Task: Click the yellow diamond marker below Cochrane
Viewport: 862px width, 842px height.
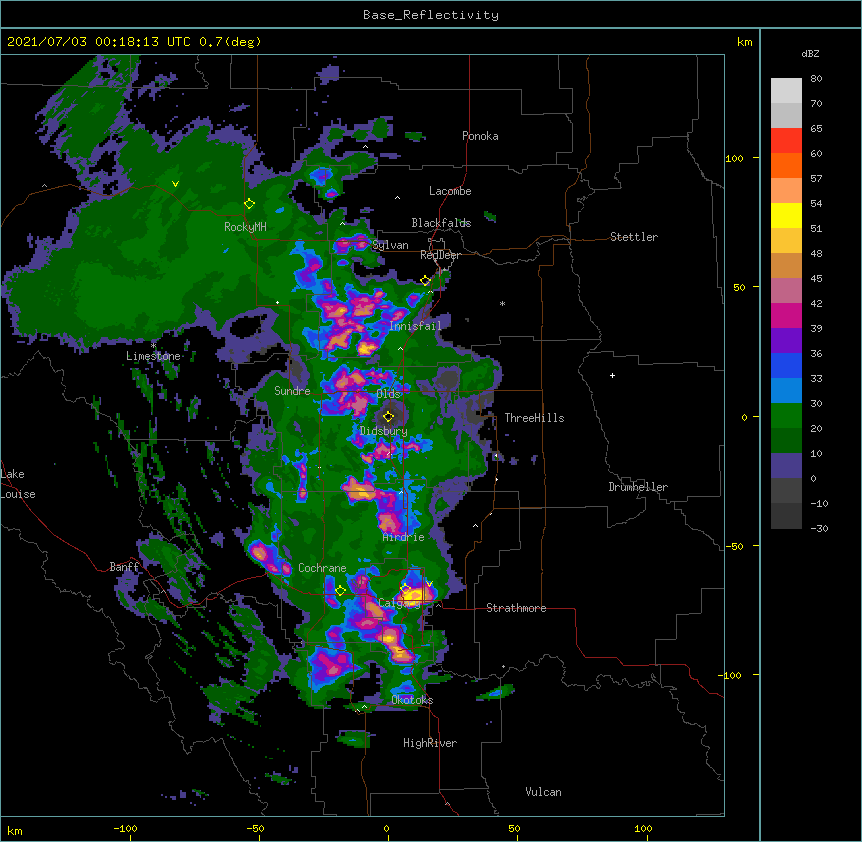Action: (340, 591)
